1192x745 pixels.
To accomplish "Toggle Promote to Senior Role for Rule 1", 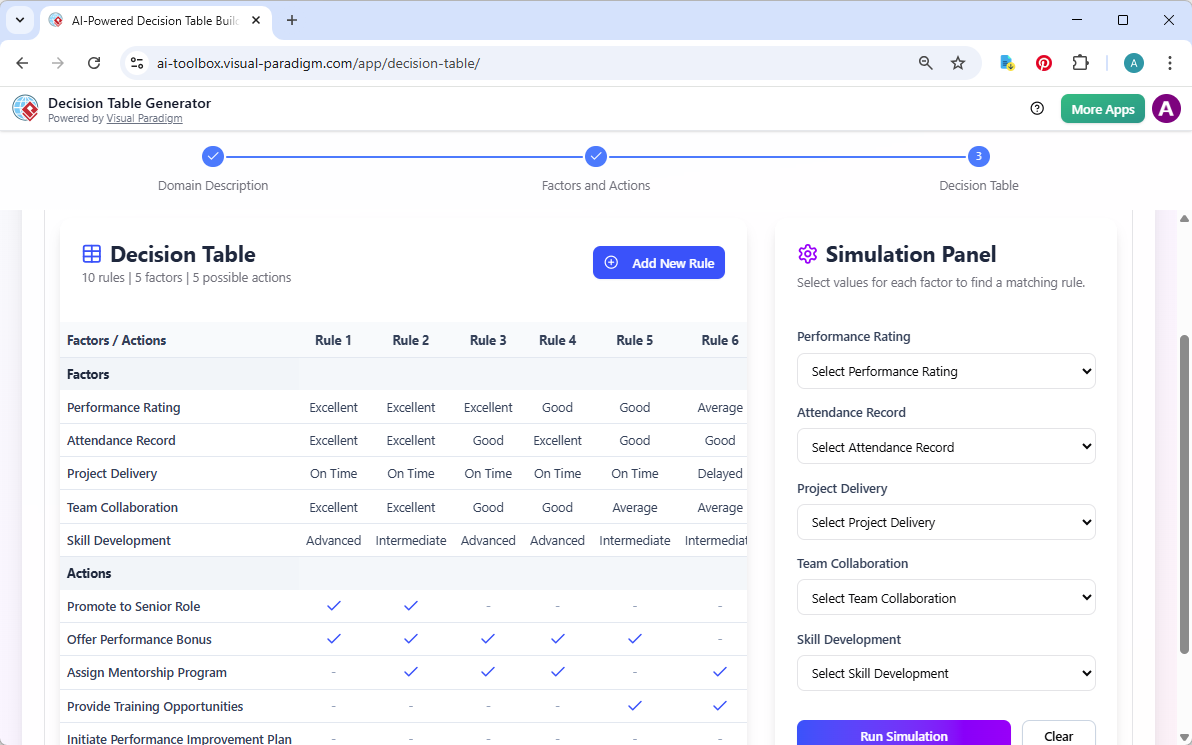I will pyautogui.click(x=333, y=605).
